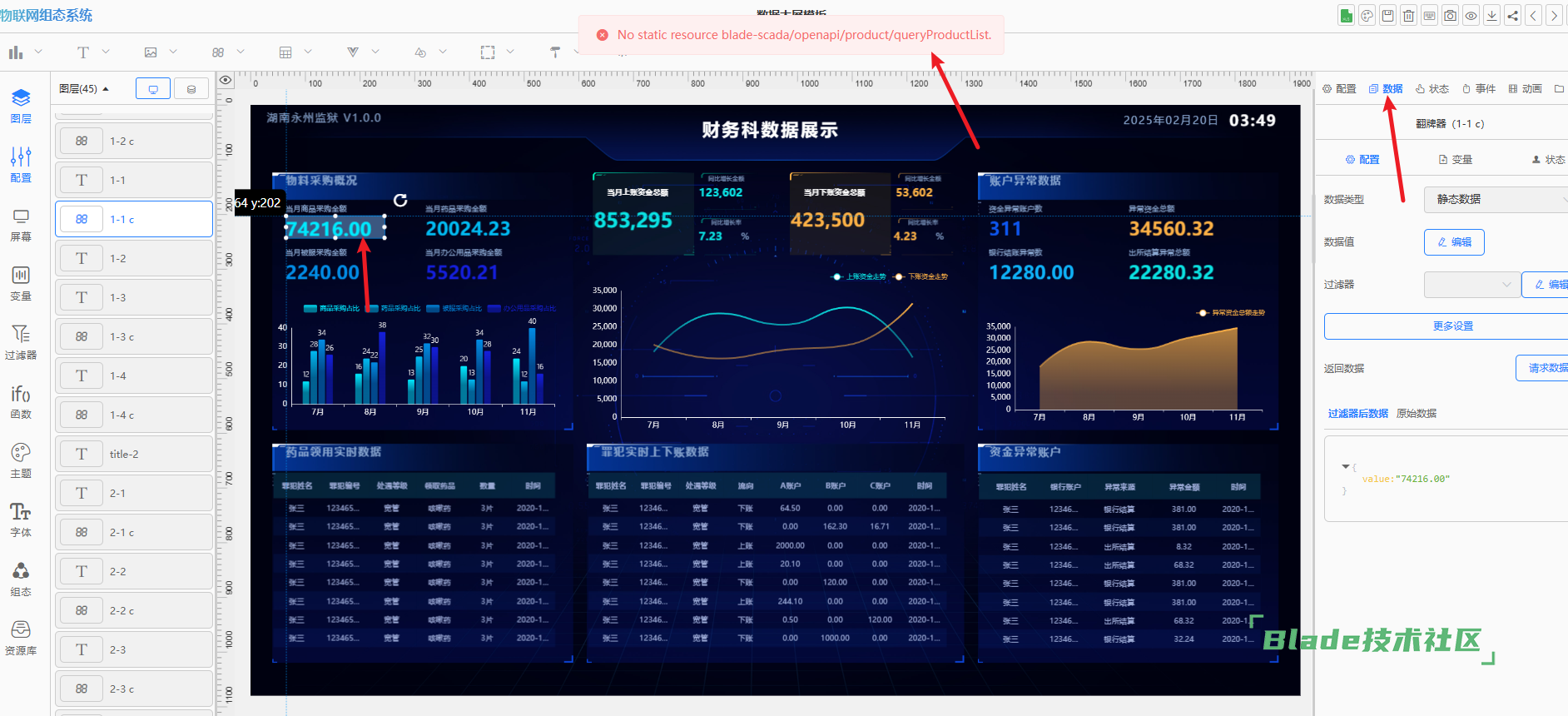Click the save (floppy disk) icon
The image size is (1568, 716).
pyautogui.click(x=1387, y=16)
